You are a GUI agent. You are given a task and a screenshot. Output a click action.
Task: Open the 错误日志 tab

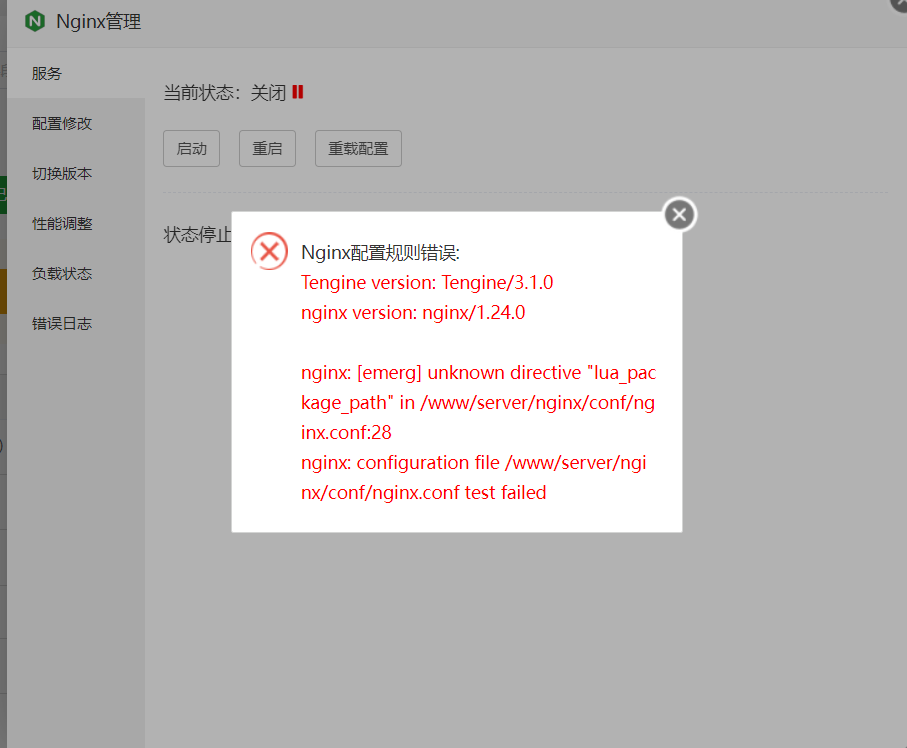[x=76, y=323]
